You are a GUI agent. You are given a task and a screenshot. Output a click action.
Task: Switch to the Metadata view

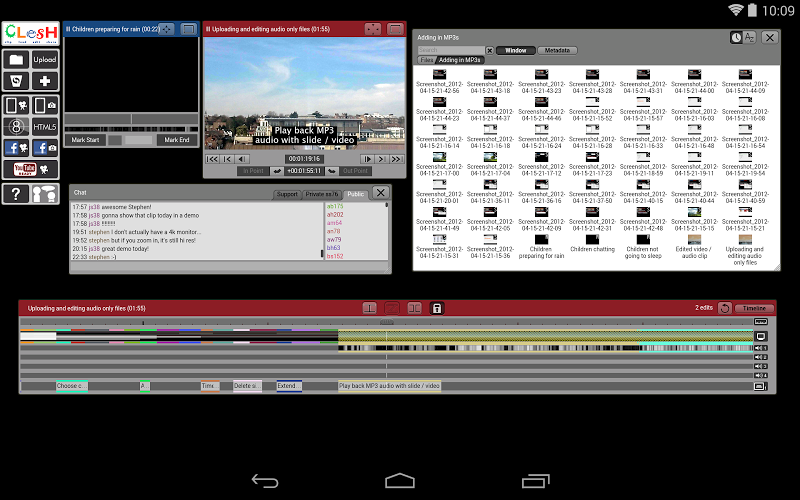[x=557, y=50]
